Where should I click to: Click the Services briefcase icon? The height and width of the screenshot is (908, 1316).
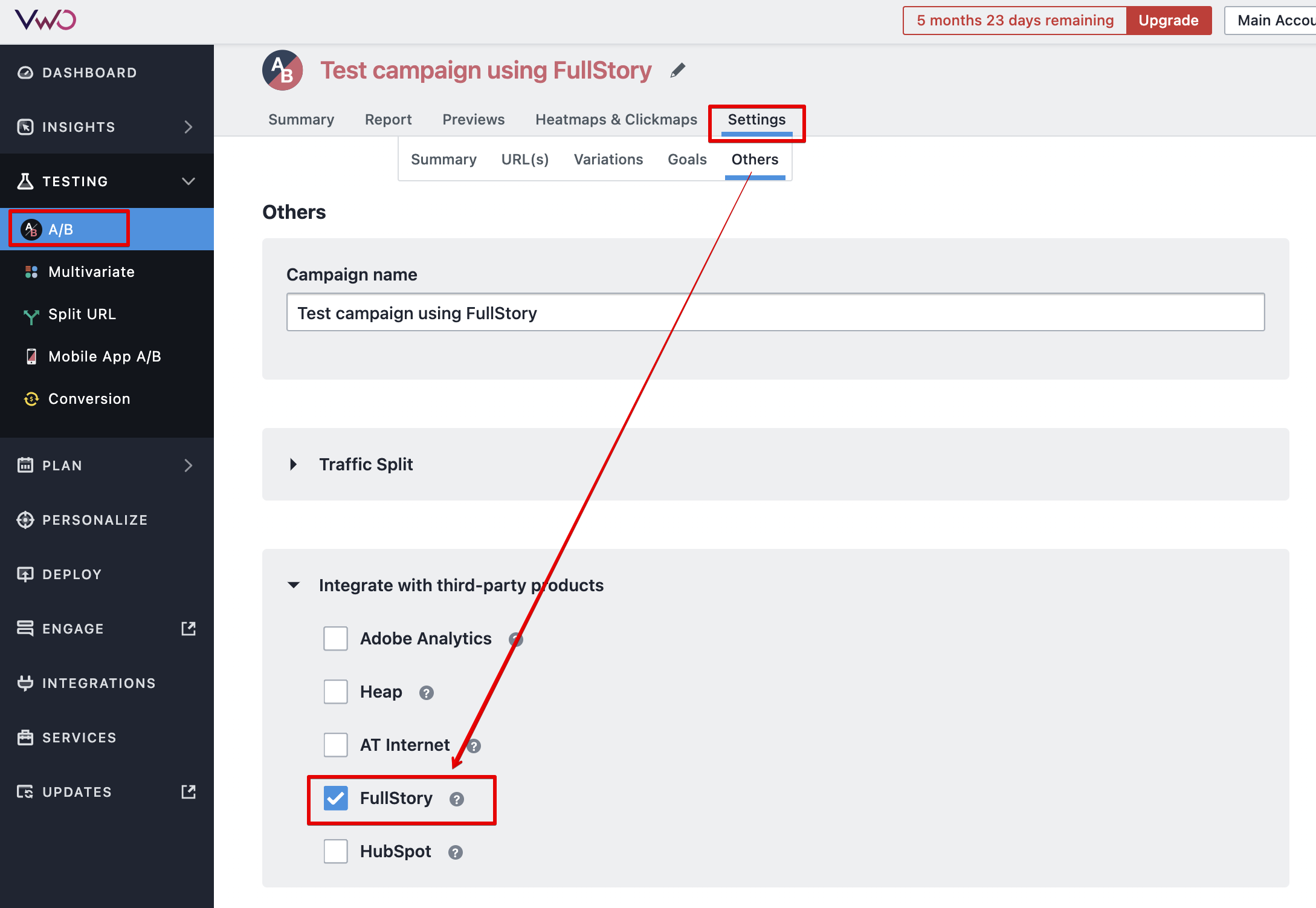25,738
